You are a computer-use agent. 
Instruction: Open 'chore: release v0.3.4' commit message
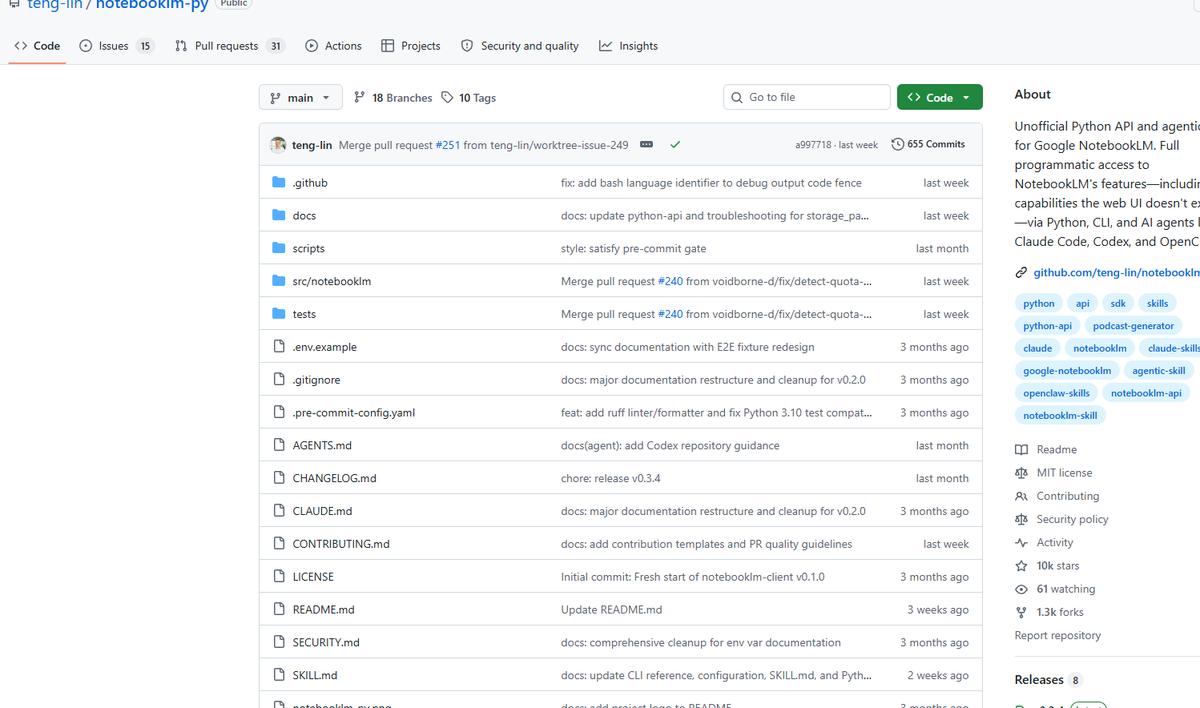(x=610, y=478)
